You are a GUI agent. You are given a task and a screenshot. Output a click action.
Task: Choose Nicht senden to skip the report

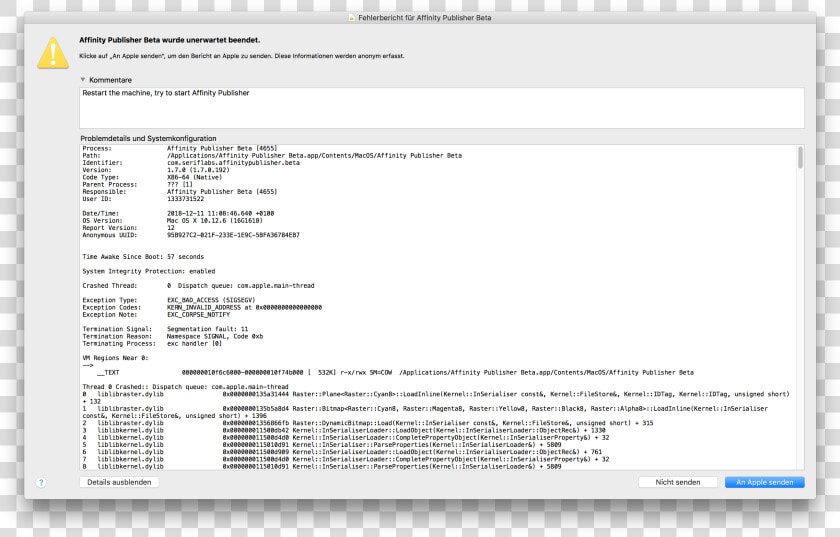tap(678, 482)
